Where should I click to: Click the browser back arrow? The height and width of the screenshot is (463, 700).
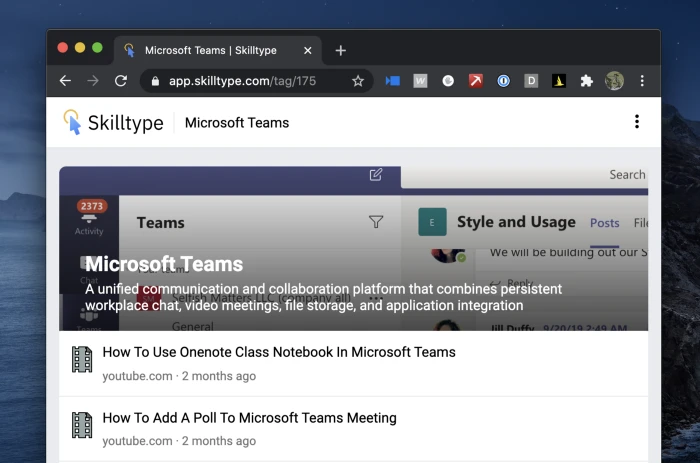(x=65, y=81)
